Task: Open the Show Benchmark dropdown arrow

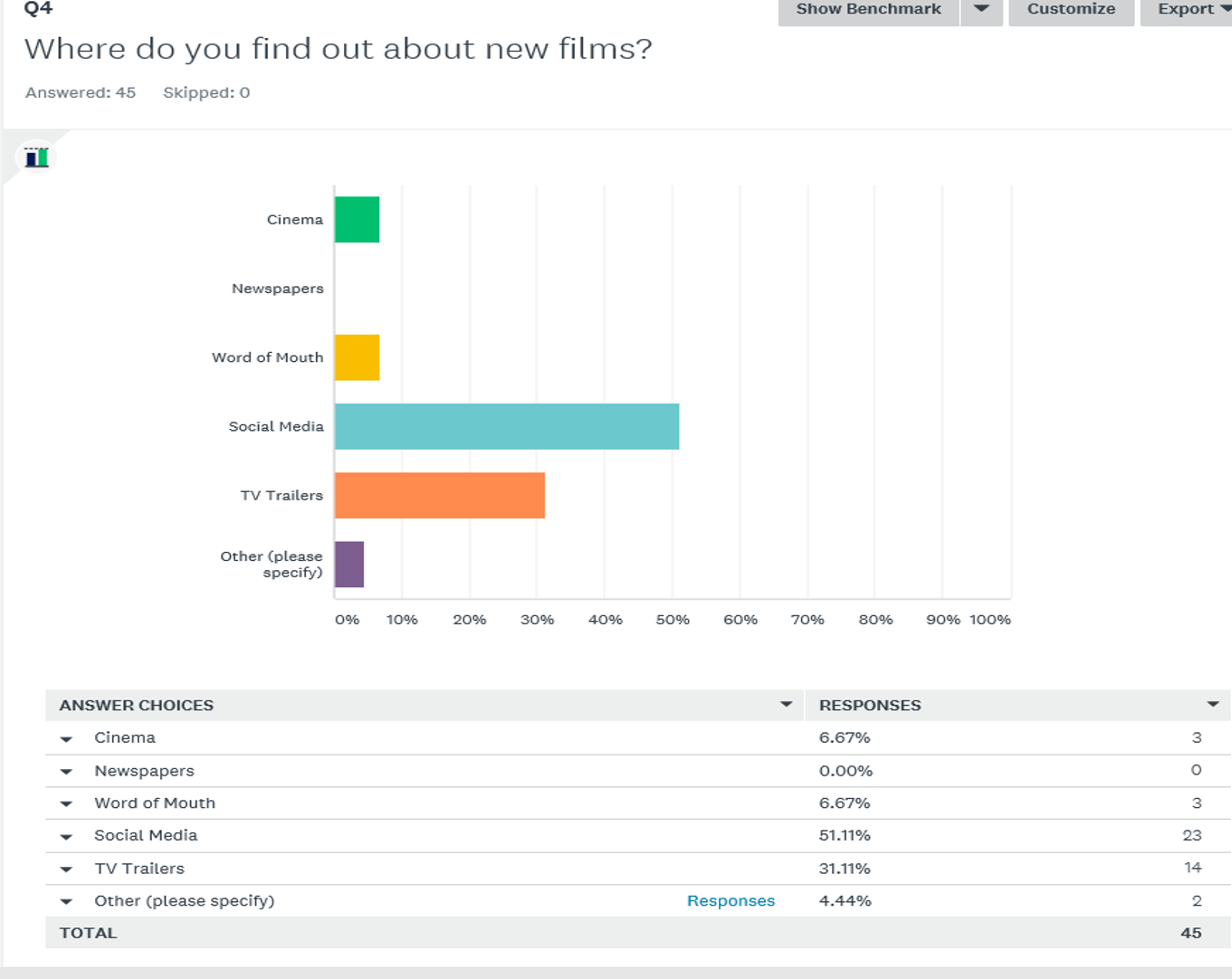Action: tap(982, 11)
